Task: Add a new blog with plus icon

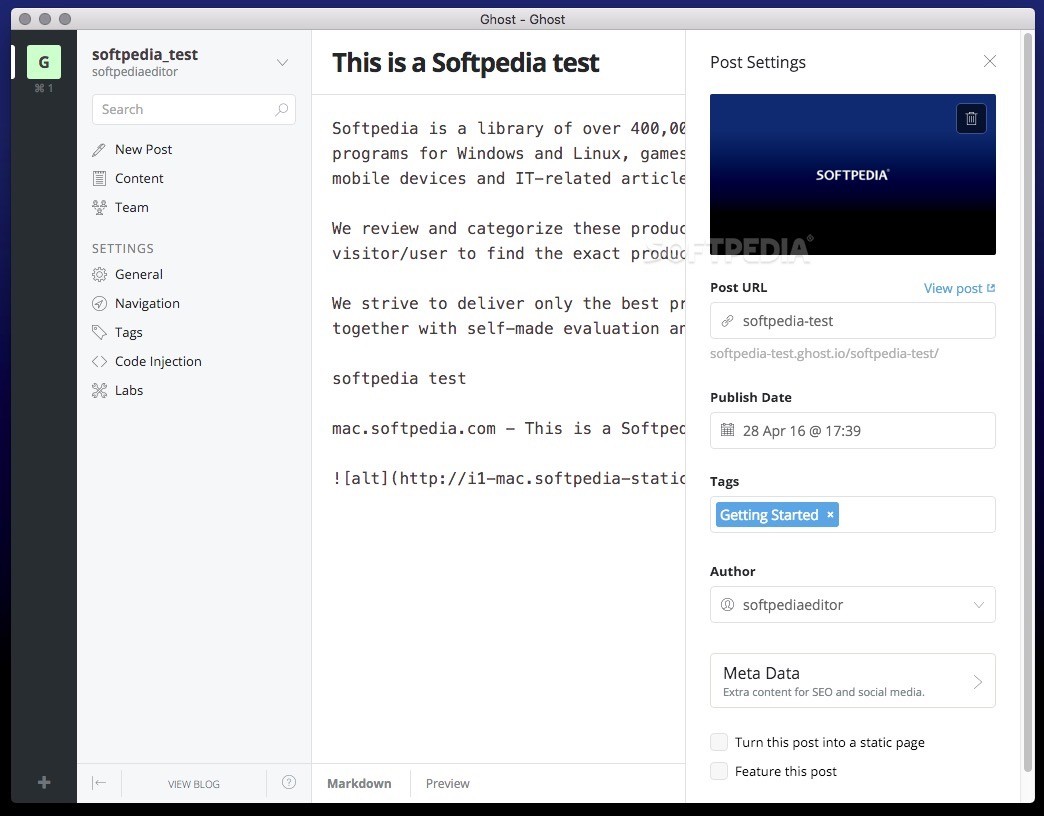Action: tap(44, 783)
